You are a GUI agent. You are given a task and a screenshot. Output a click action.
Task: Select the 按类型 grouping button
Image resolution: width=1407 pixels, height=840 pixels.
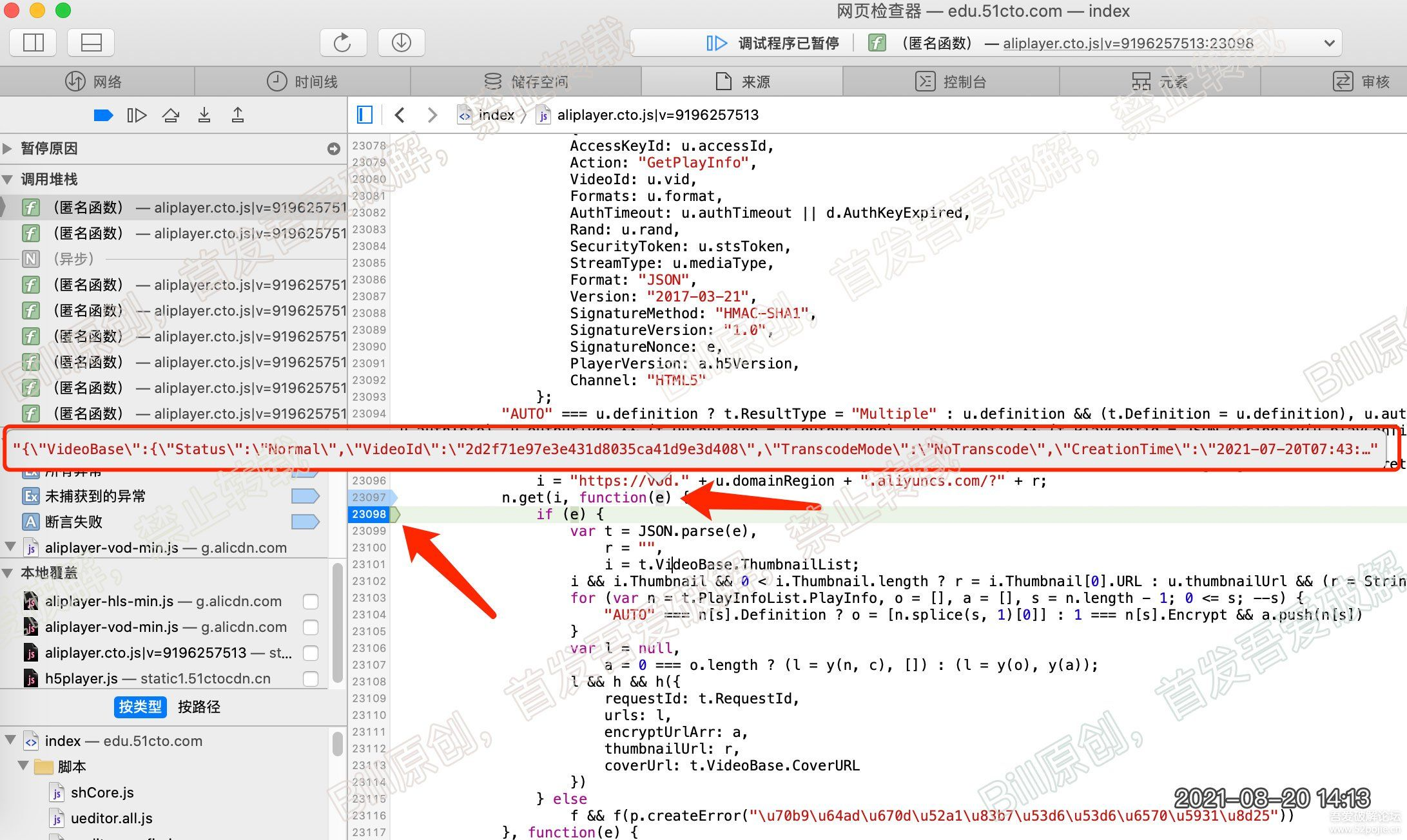click(x=141, y=707)
